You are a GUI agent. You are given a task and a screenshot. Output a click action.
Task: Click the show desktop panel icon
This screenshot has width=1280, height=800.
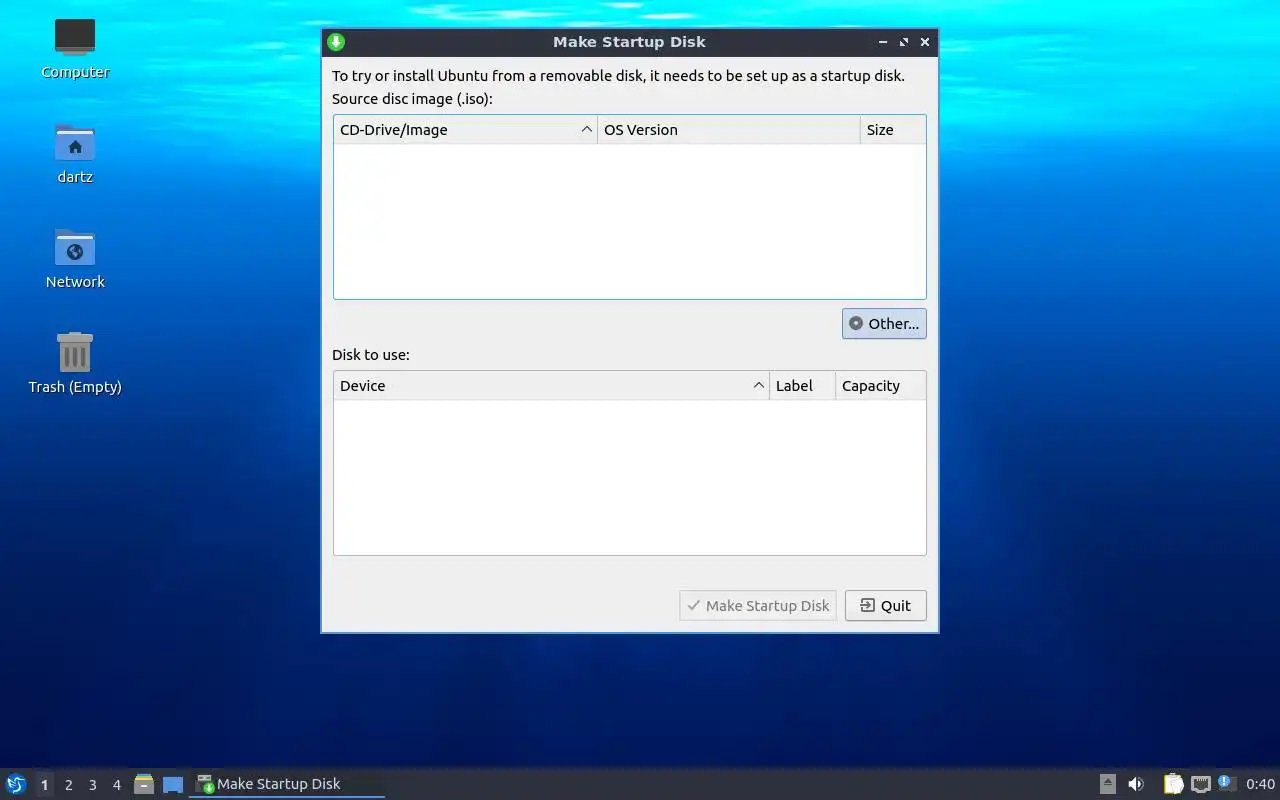tap(173, 784)
